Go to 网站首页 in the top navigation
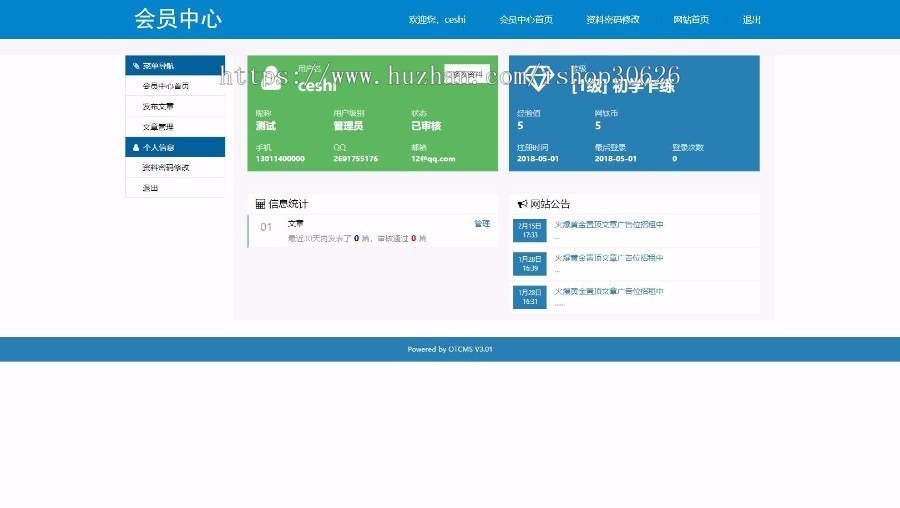 point(691,20)
